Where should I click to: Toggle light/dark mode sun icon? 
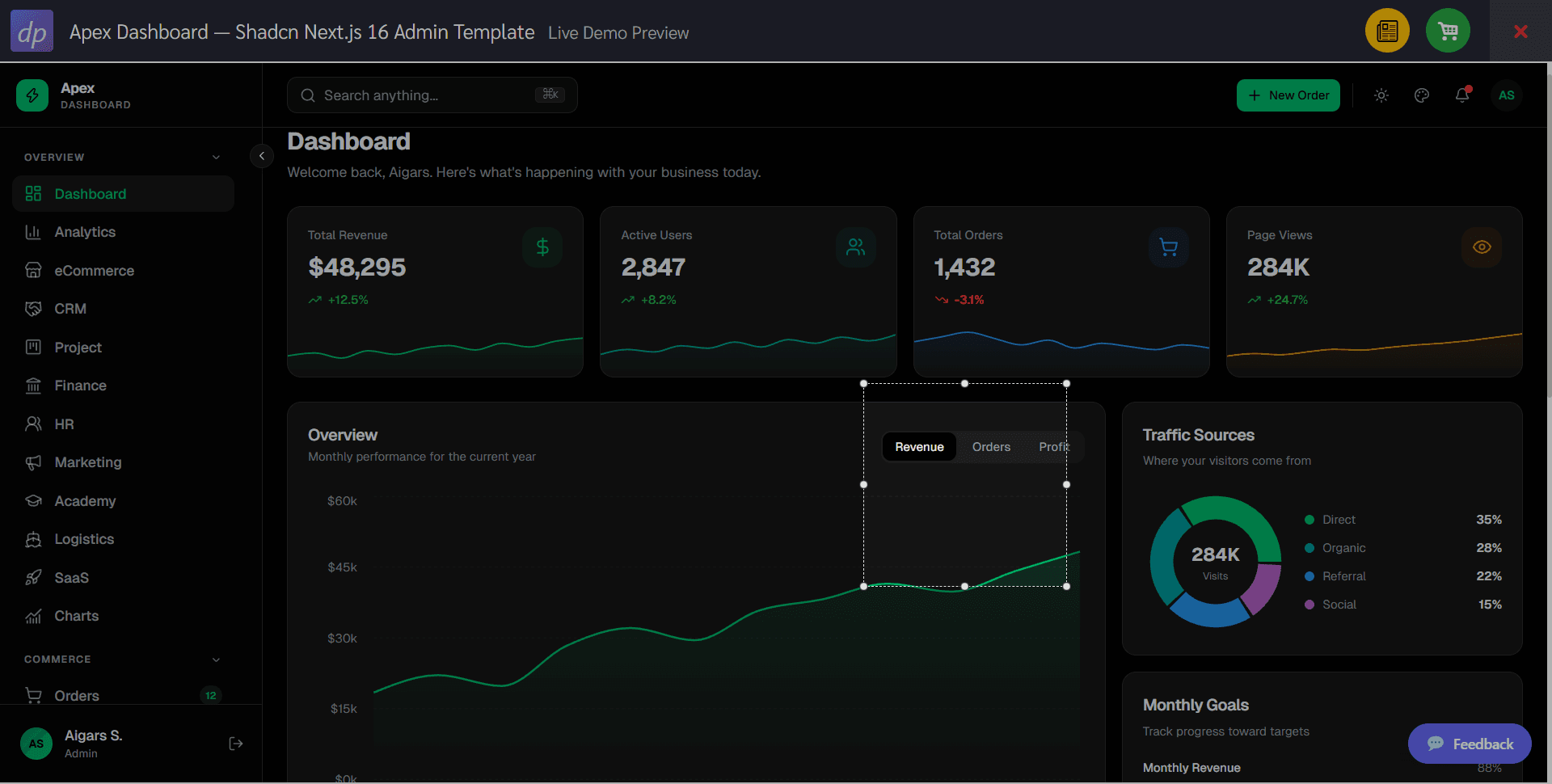pos(1381,95)
